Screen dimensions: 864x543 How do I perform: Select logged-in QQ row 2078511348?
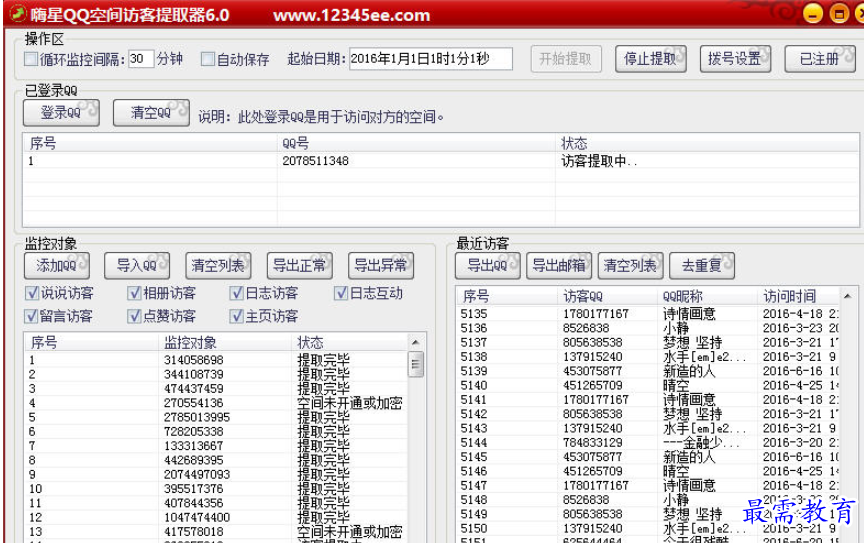[x=440, y=161]
